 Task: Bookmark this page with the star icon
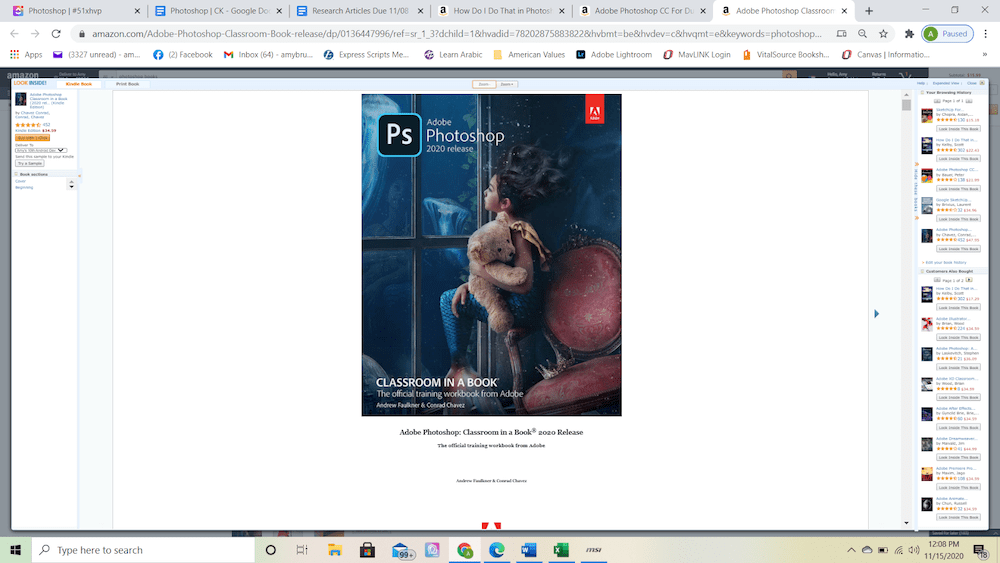tap(883, 34)
